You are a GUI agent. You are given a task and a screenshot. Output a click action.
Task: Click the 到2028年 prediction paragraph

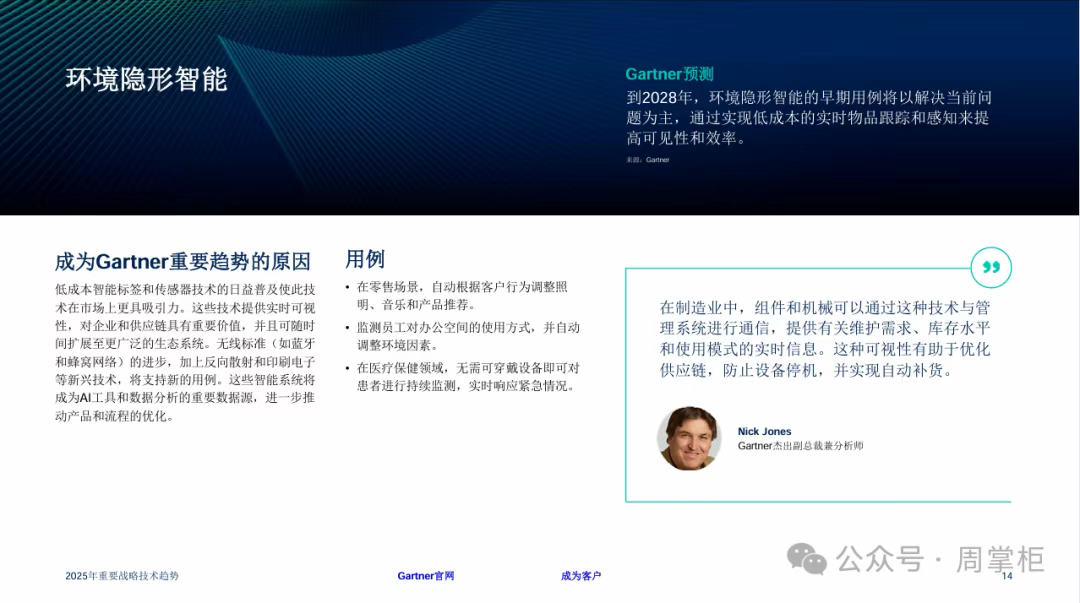808,118
